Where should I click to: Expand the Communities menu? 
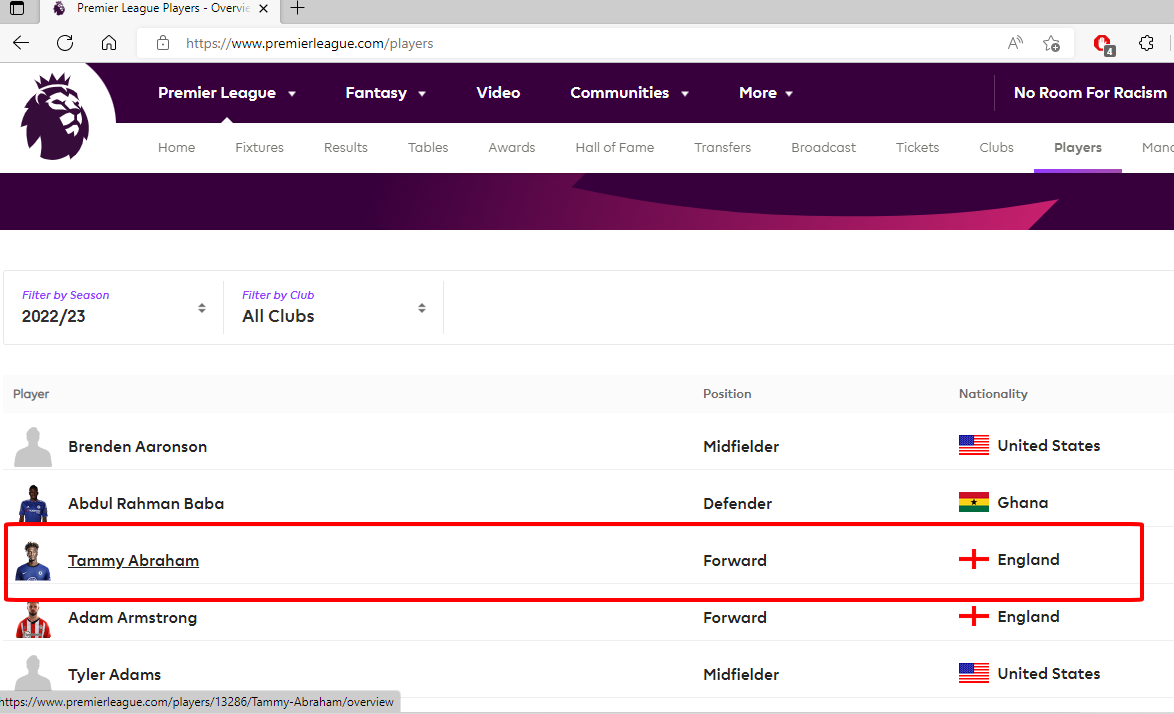pyautogui.click(x=629, y=93)
